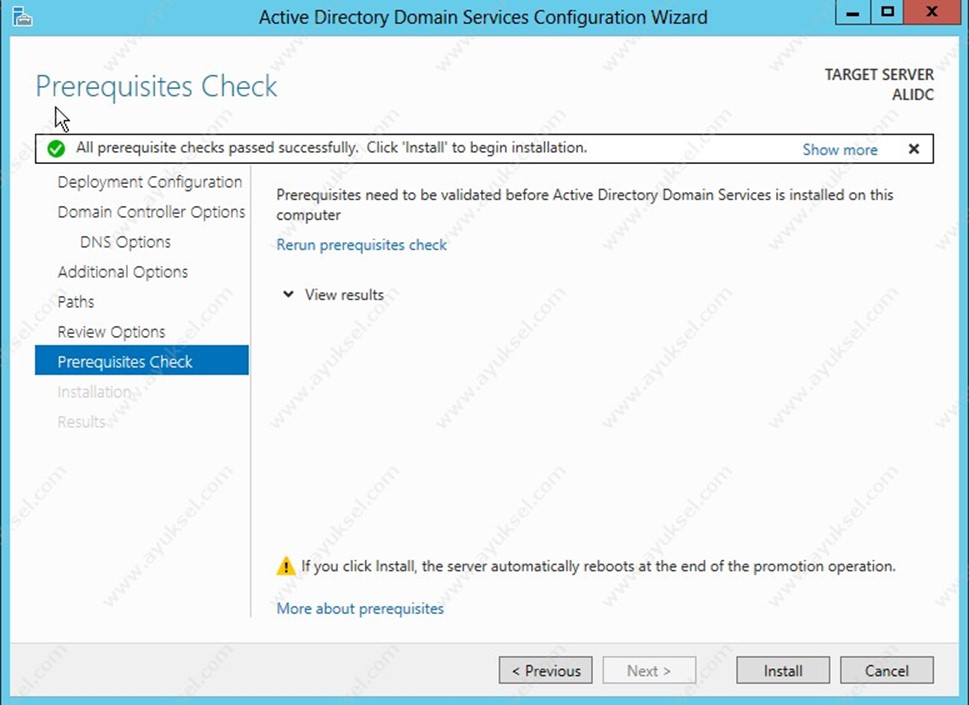Open Review Options step
969x705 pixels.
pyautogui.click(x=111, y=332)
